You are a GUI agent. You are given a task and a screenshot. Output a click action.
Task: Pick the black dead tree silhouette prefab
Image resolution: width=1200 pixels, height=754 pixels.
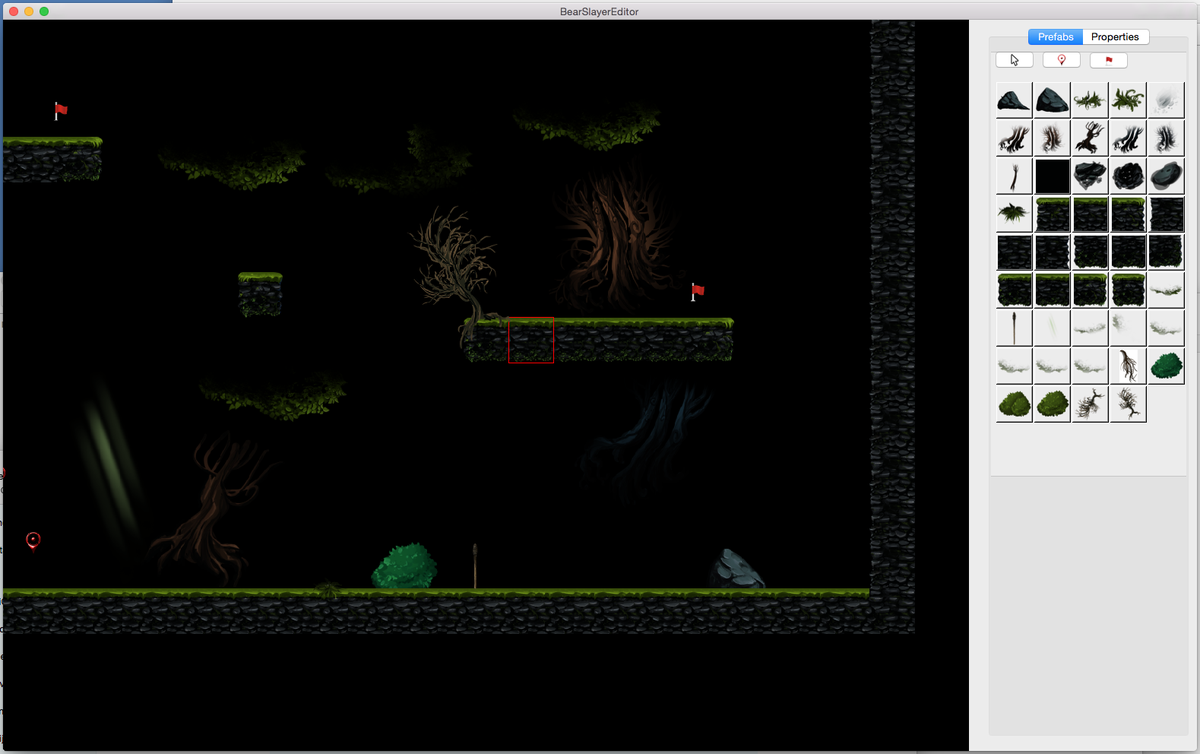[1090, 138]
